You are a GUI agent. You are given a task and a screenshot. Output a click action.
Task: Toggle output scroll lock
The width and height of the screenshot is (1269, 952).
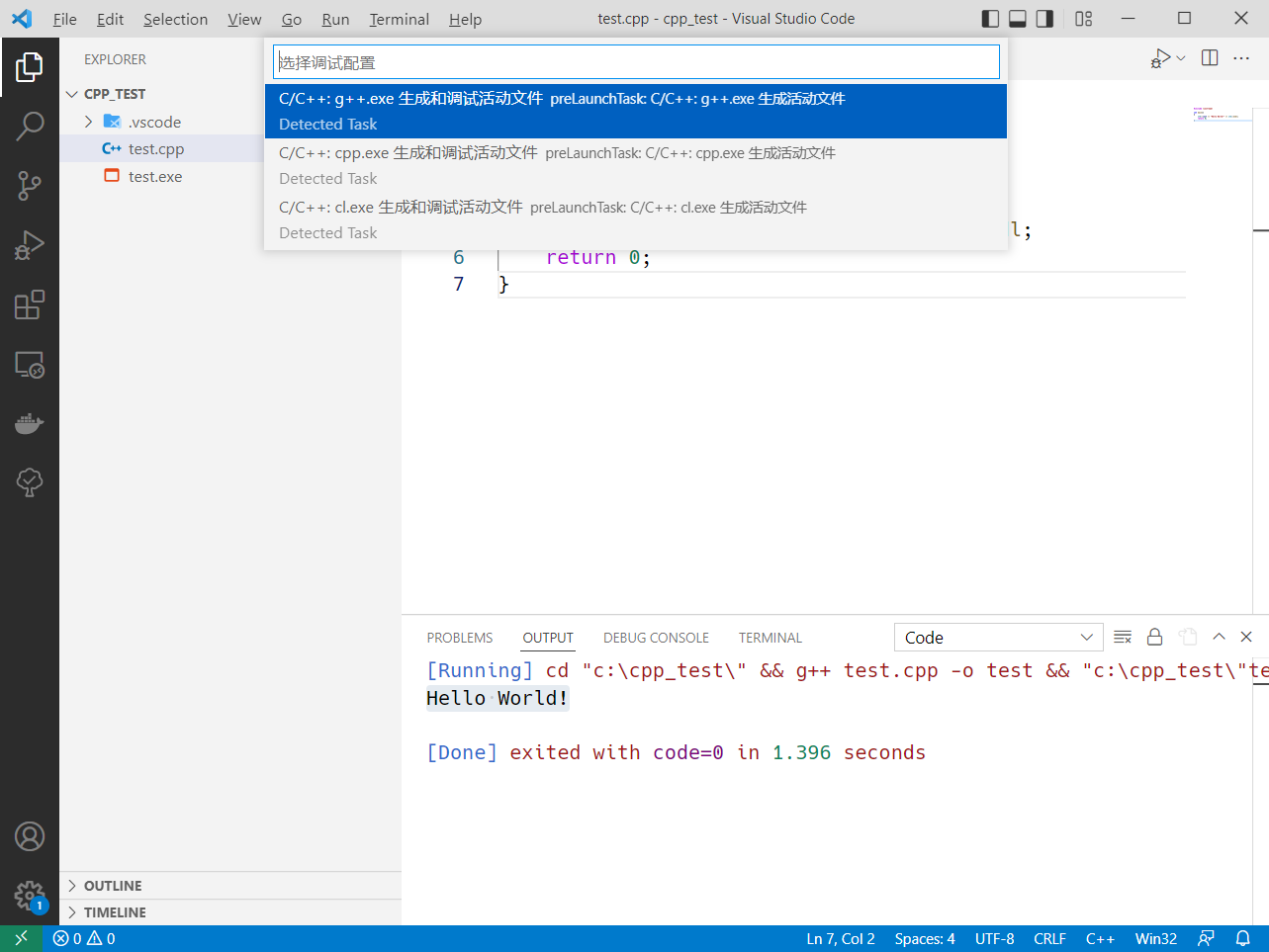(x=1154, y=637)
